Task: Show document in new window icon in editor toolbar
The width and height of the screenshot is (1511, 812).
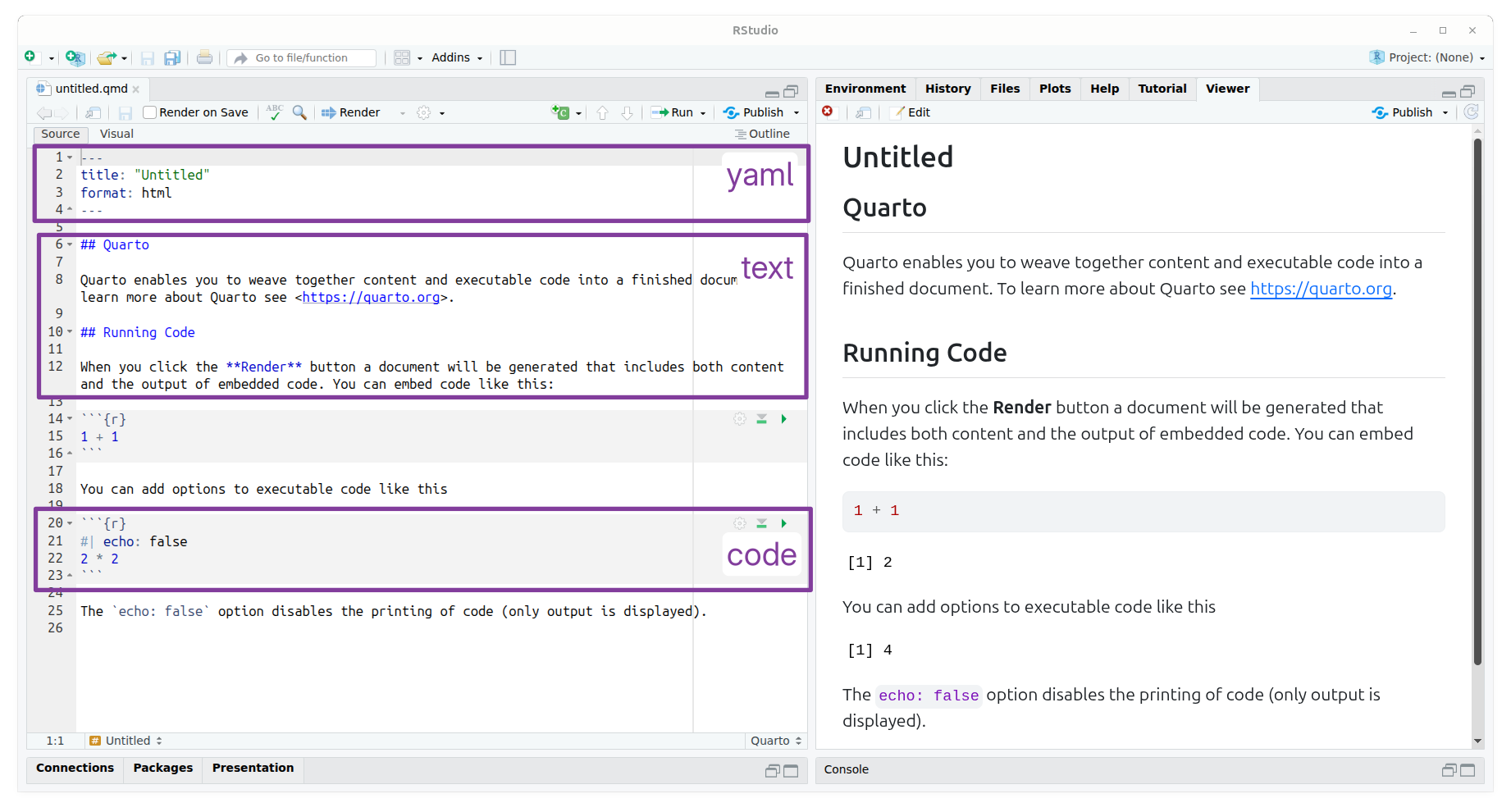Action: click(94, 112)
